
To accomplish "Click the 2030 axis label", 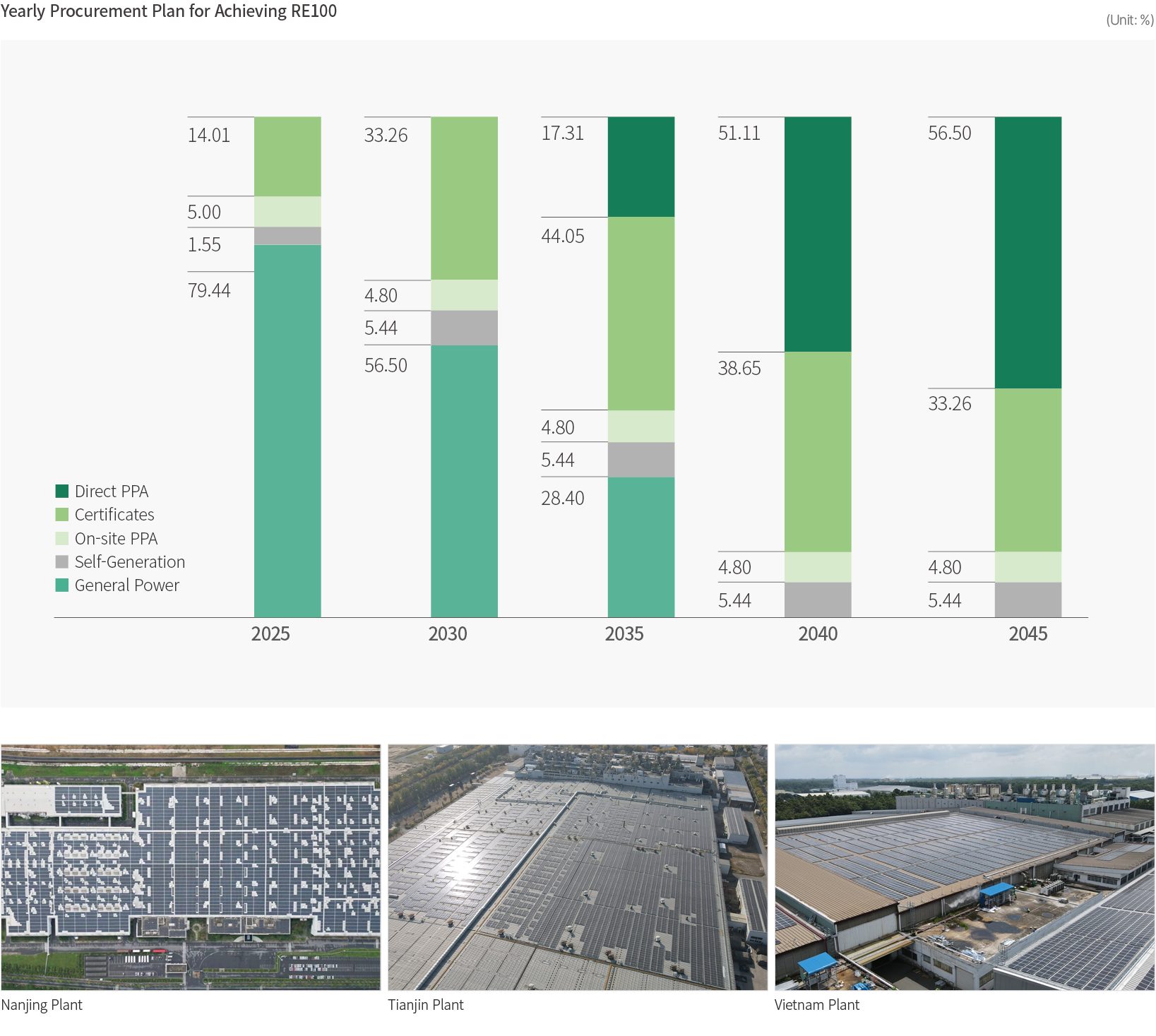I will click(x=448, y=633).
